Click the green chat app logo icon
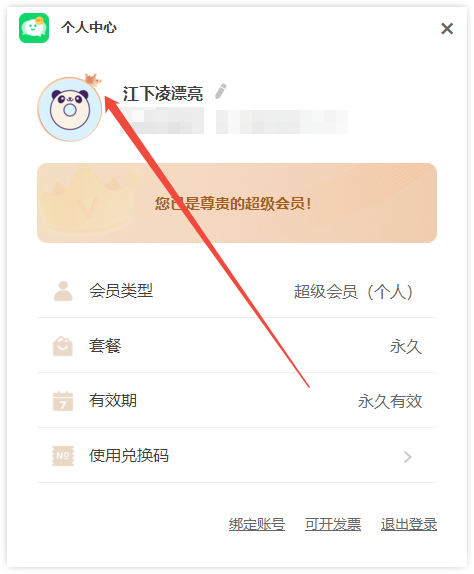 [x=34, y=28]
